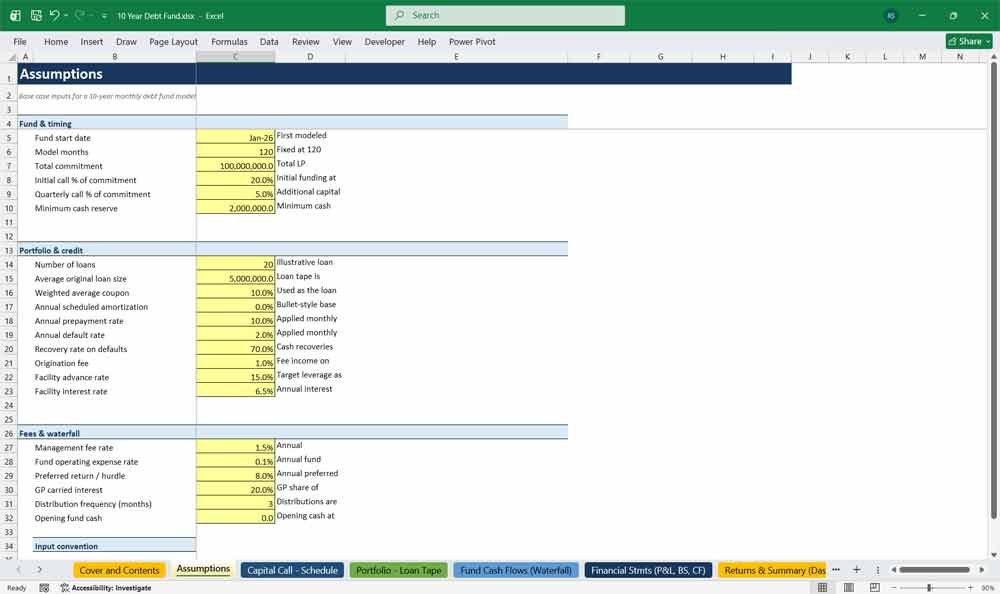Click the Fund start date value Jan-26

pyautogui.click(x=235, y=137)
